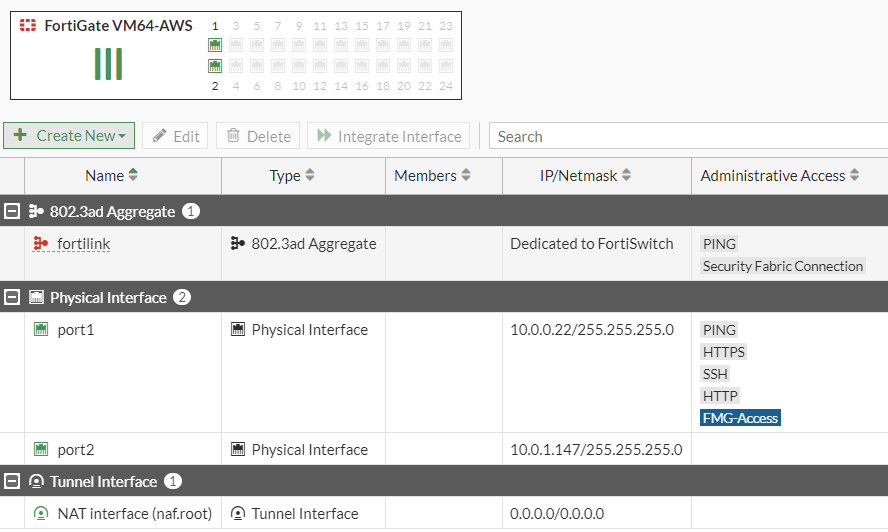Click Tunnel Interface type icon in NAT row
The width and height of the screenshot is (888, 532).
coord(238,513)
